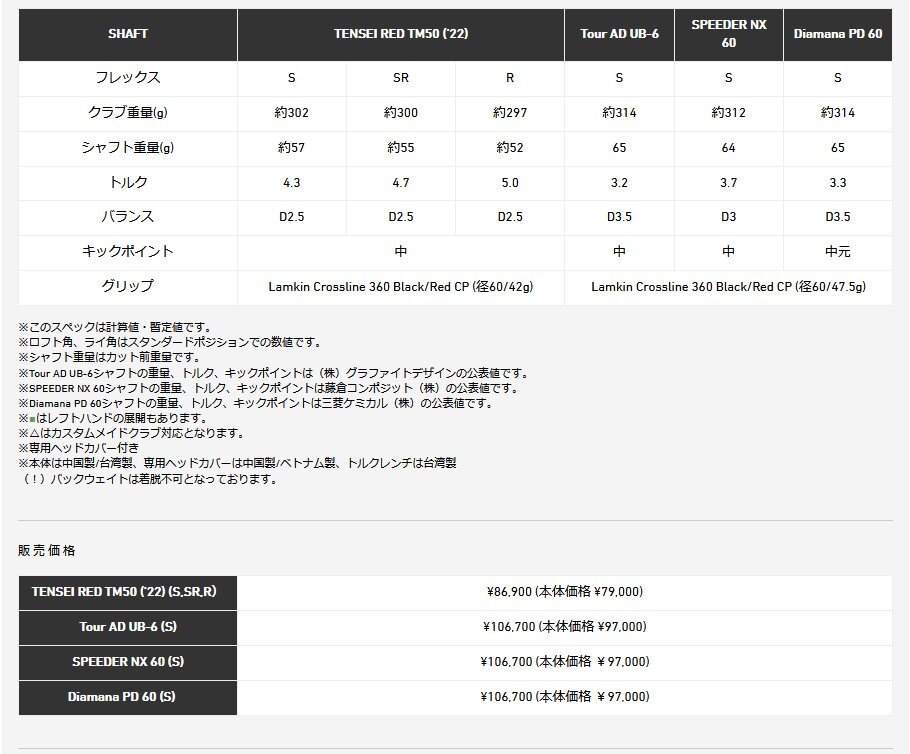This screenshot has height=754, width=910.
Task: Click the TENSEI RED TM50 ('22) price row label
Action: pyautogui.click(x=128, y=593)
